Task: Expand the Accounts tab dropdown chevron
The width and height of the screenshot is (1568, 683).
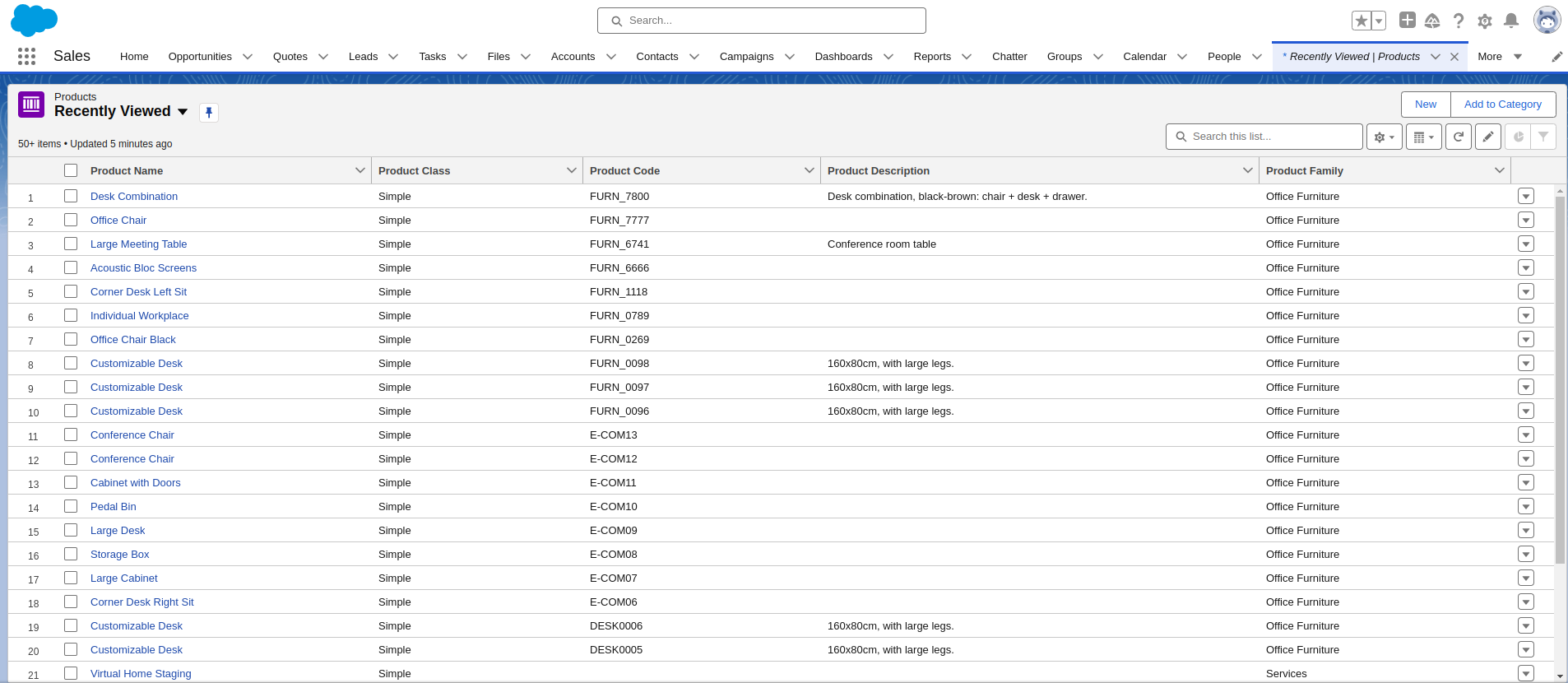Action: coord(611,57)
